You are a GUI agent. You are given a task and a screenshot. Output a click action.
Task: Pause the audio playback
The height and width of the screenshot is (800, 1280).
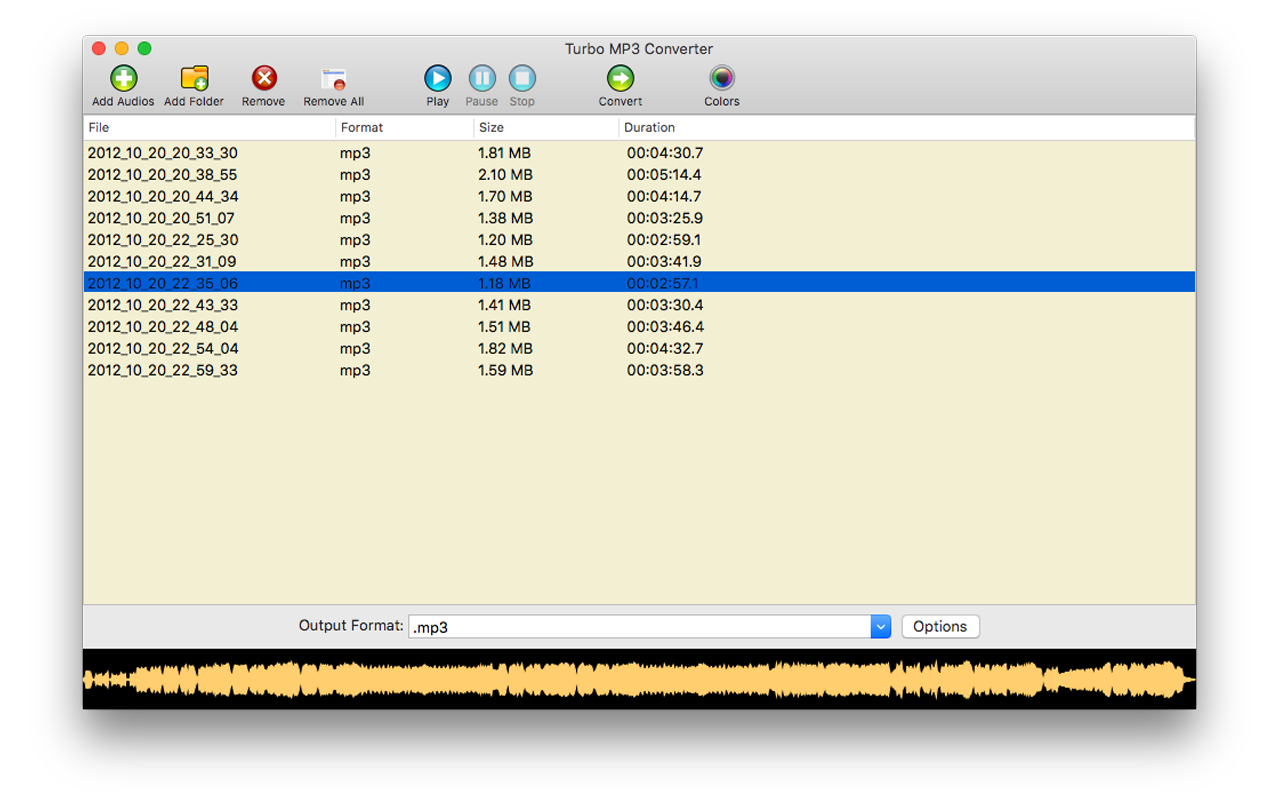pyautogui.click(x=482, y=79)
